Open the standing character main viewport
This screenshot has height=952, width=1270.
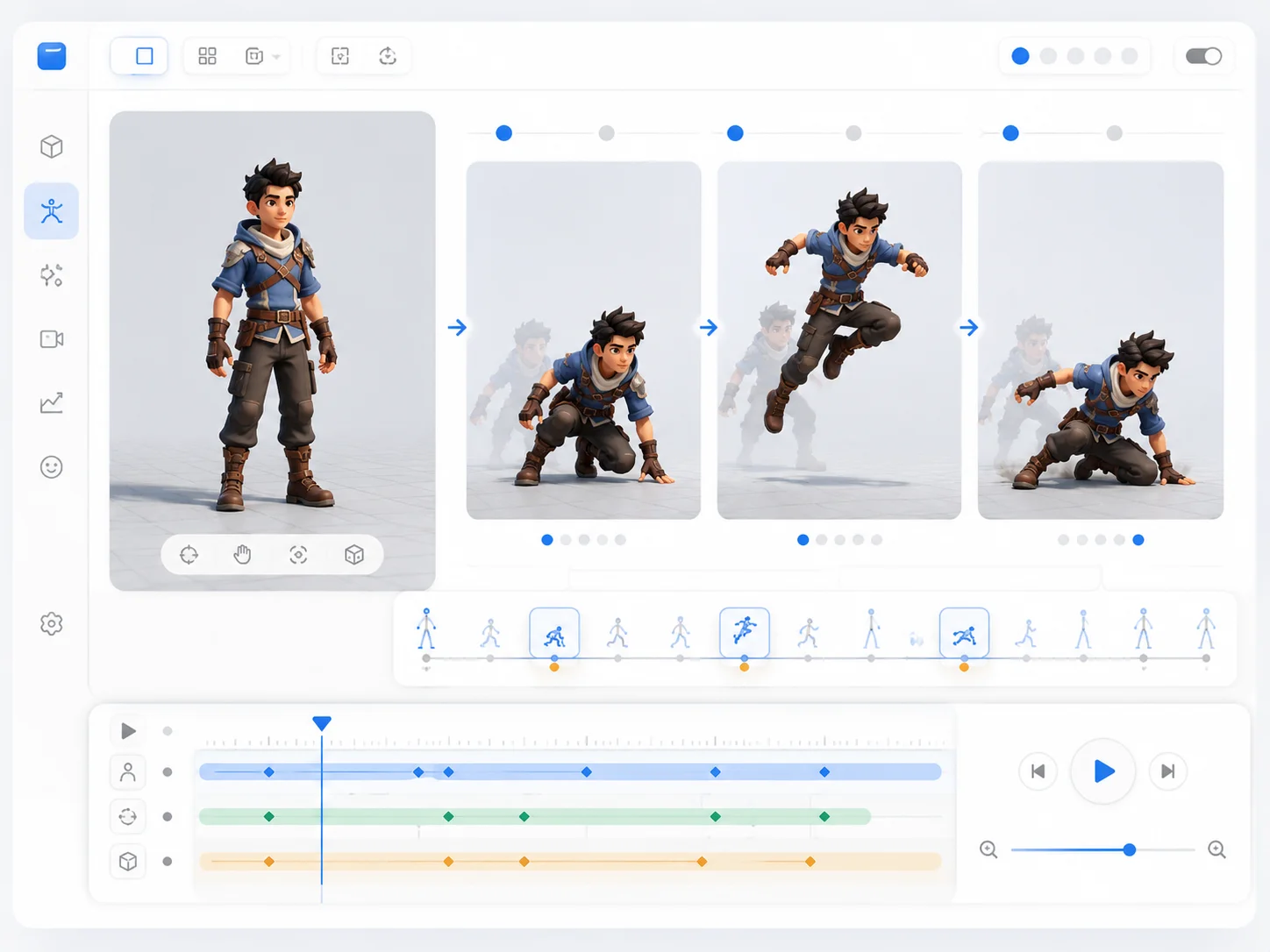coord(273,351)
